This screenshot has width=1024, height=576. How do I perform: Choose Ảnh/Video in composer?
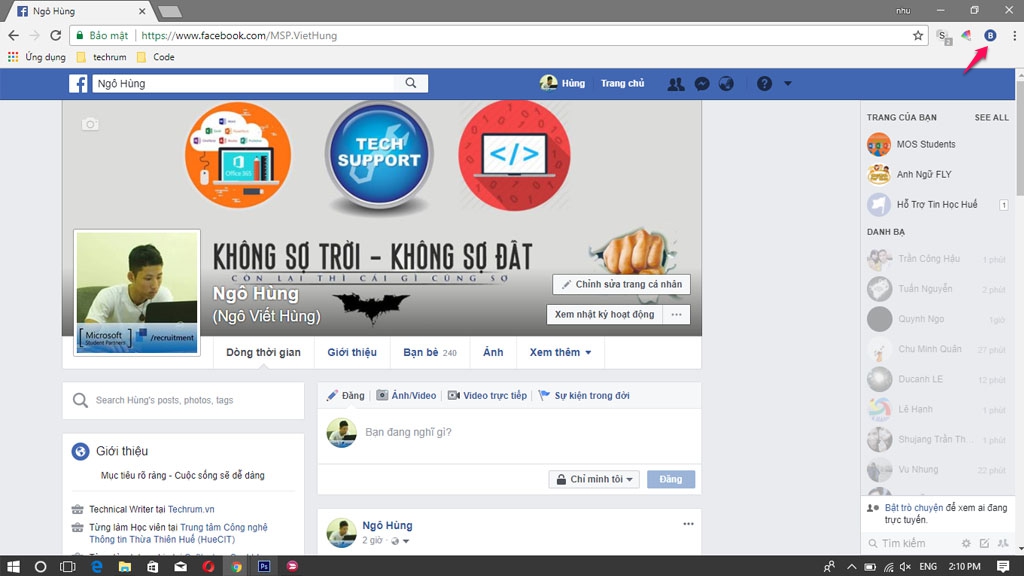click(406, 395)
